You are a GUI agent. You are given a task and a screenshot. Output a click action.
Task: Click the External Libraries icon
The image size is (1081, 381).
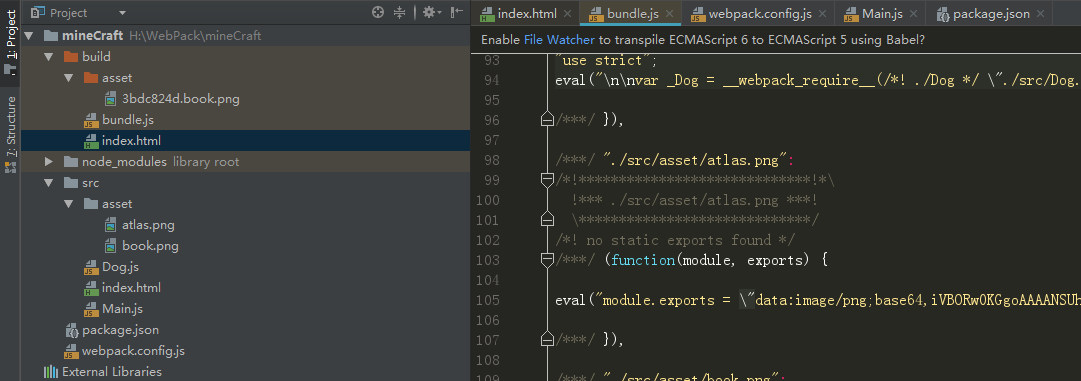50,372
